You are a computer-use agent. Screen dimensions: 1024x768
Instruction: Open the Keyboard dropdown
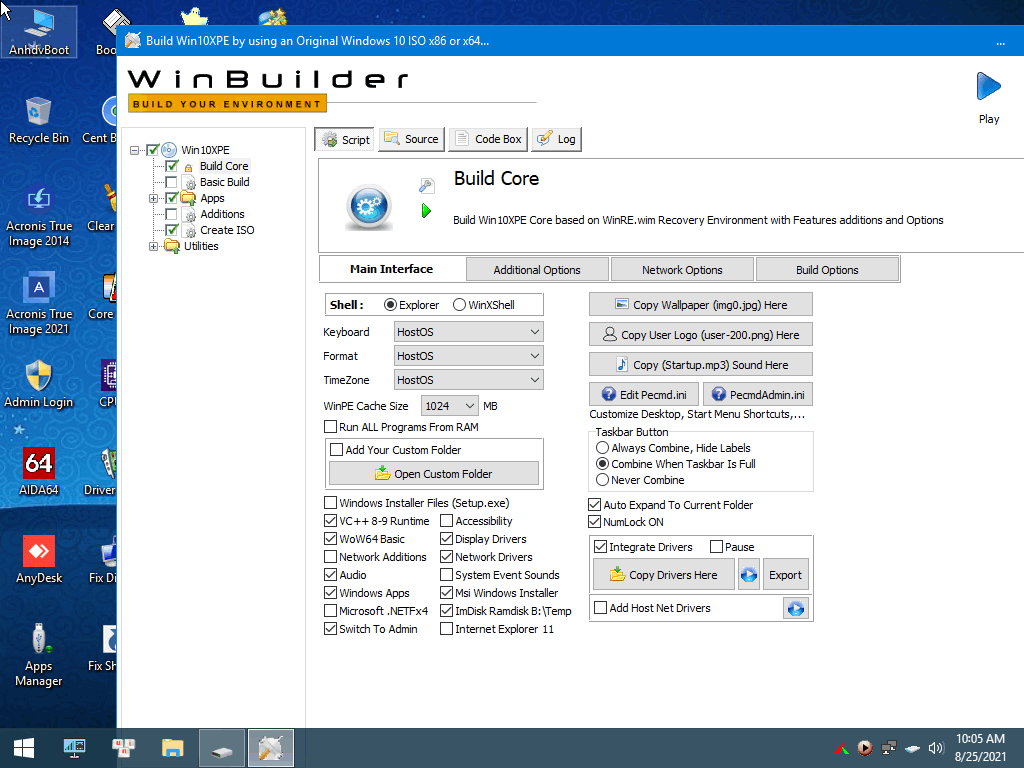469,332
